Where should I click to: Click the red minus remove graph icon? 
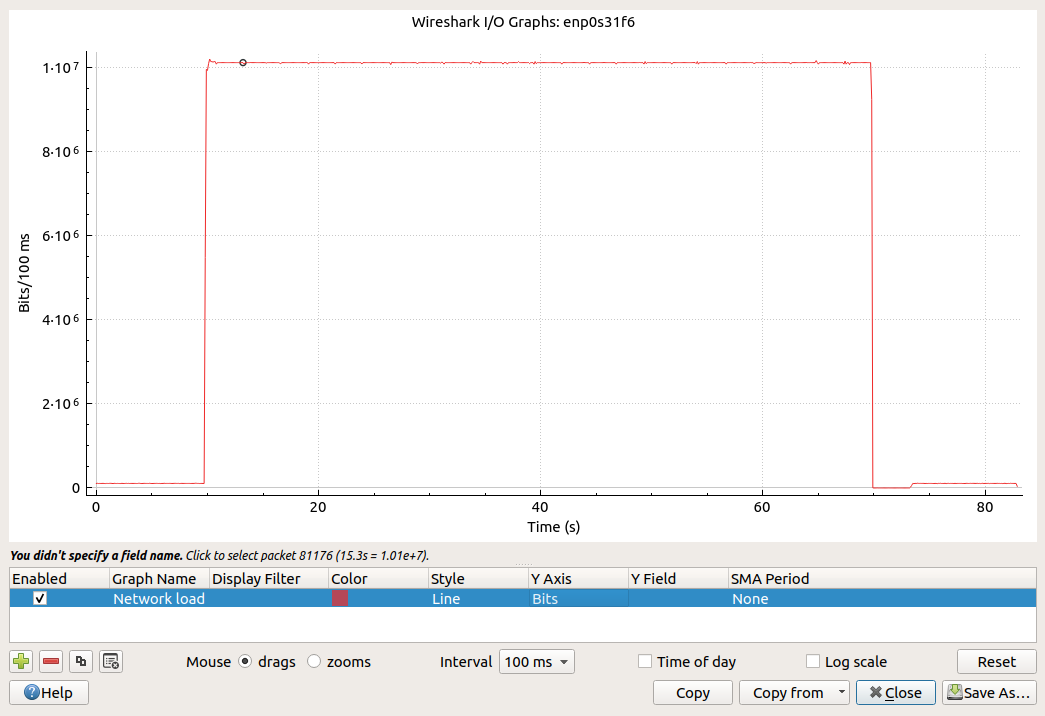click(x=51, y=661)
